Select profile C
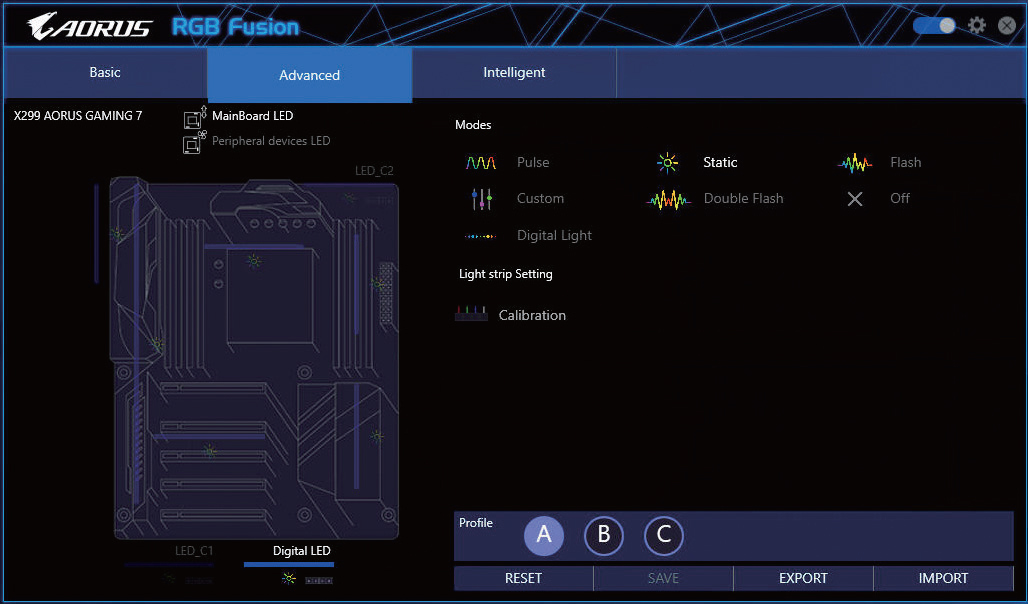Viewport: 1028px width, 604px height. click(x=664, y=535)
